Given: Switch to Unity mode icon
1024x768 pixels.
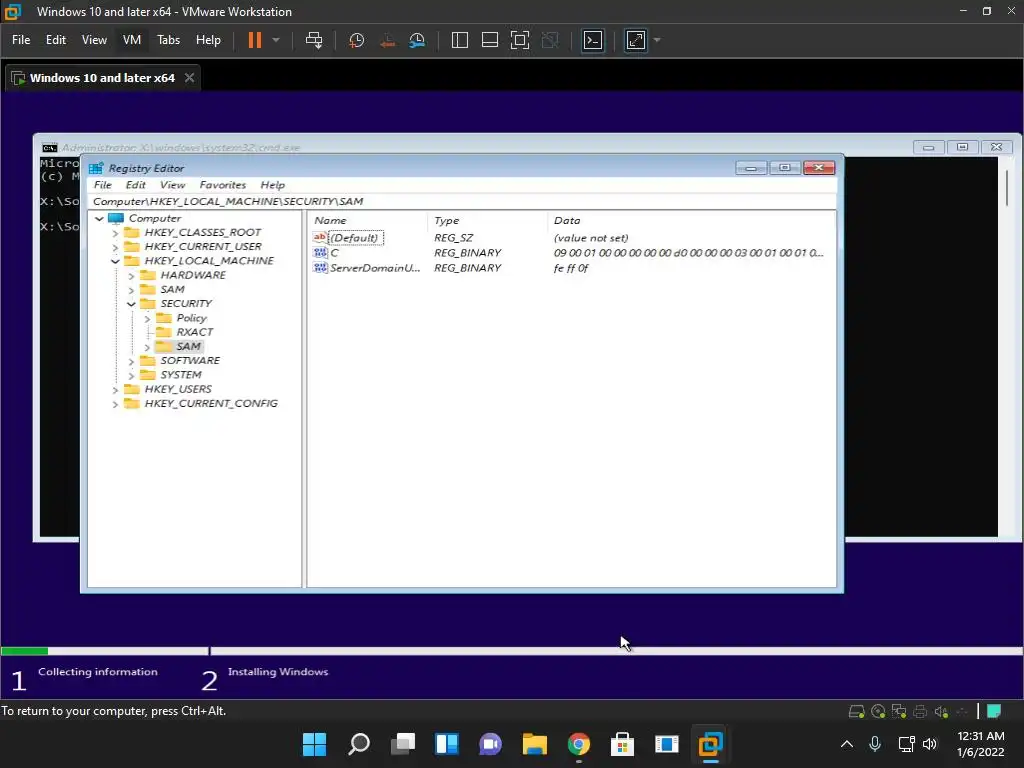Looking at the screenshot, I should [x=551, y=40].
